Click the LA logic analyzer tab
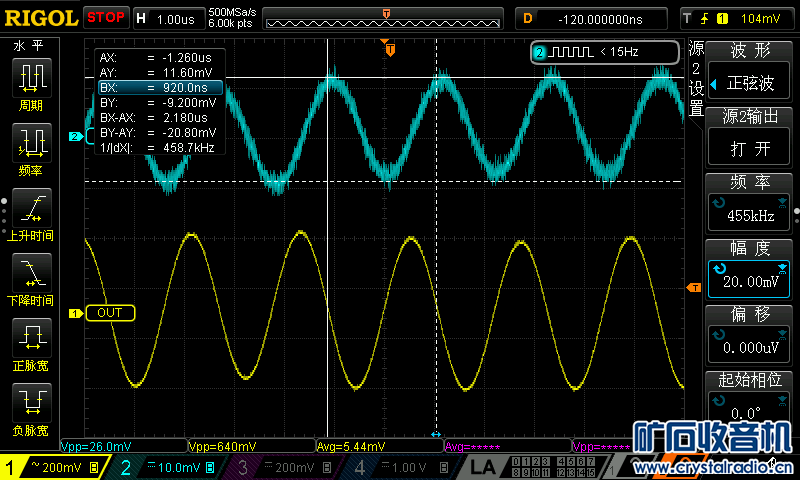The width and height of the screenshot is (800, 480). (483, 467)
